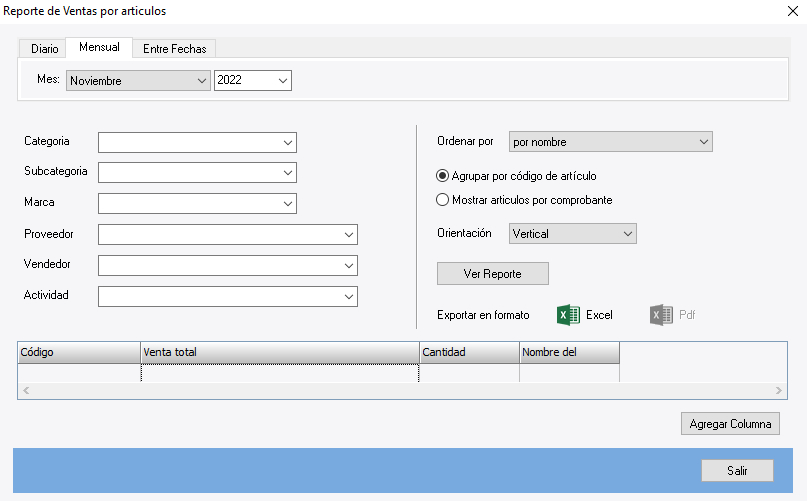
Task: Click the Agregar Columna button
Action: (730, 424)
